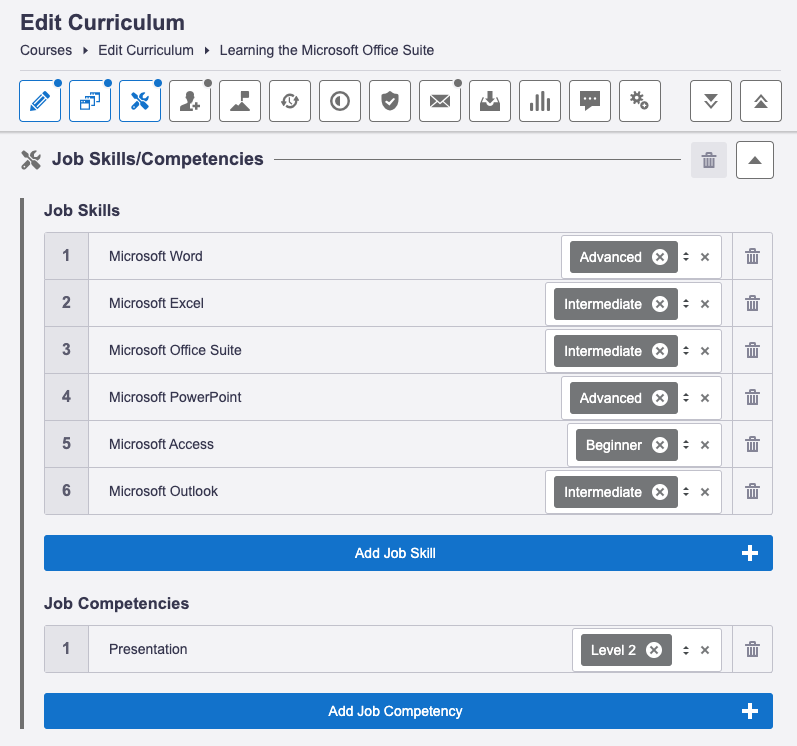Viewport: 797px width, 746px height.
Task: Clear the Microsoft Outlook level selection
Action: coord(705,492)
